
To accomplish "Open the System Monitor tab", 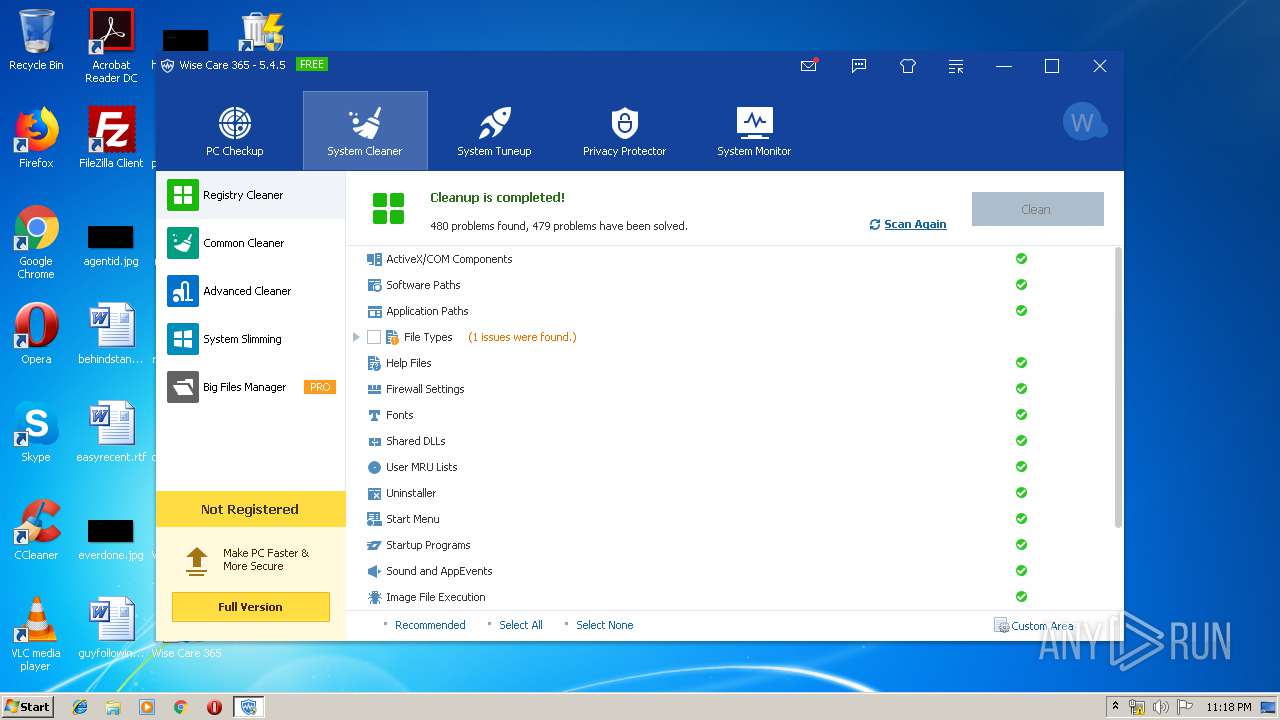I will [754, 131].
